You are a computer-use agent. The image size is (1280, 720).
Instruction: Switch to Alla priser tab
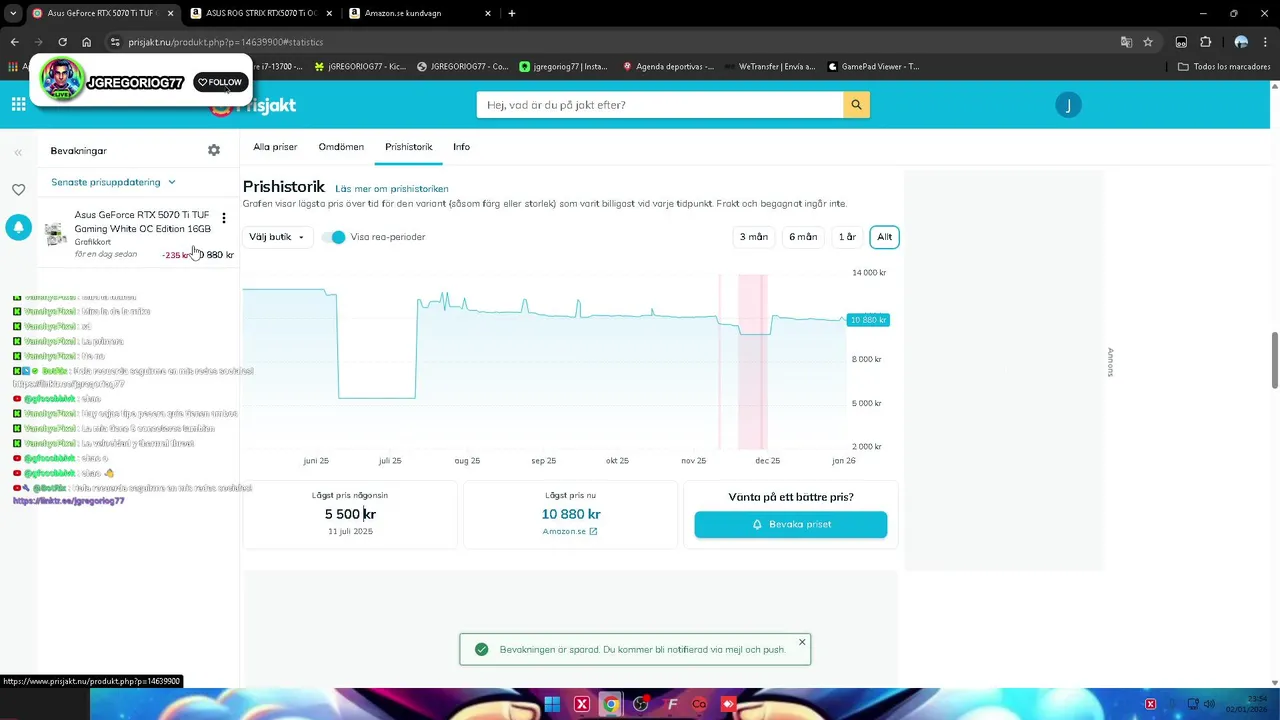[275, 147]
